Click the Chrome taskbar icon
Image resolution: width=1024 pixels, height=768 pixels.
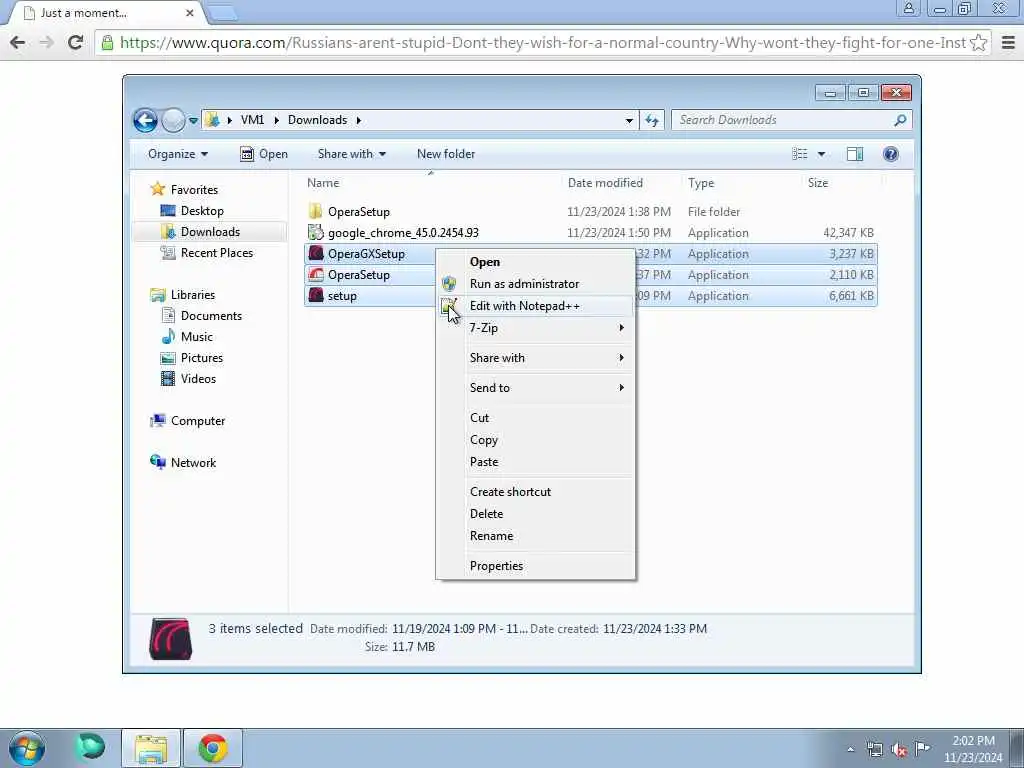pyautogui.click(x=213, y=748)
